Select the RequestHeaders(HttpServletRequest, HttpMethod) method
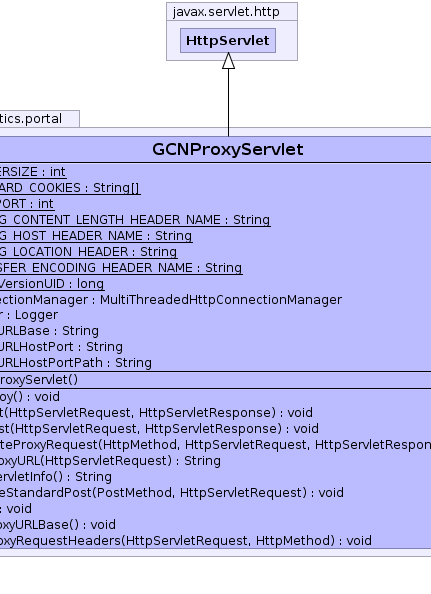Viewport: 431px width, 594px height. (x=186, y=540)
